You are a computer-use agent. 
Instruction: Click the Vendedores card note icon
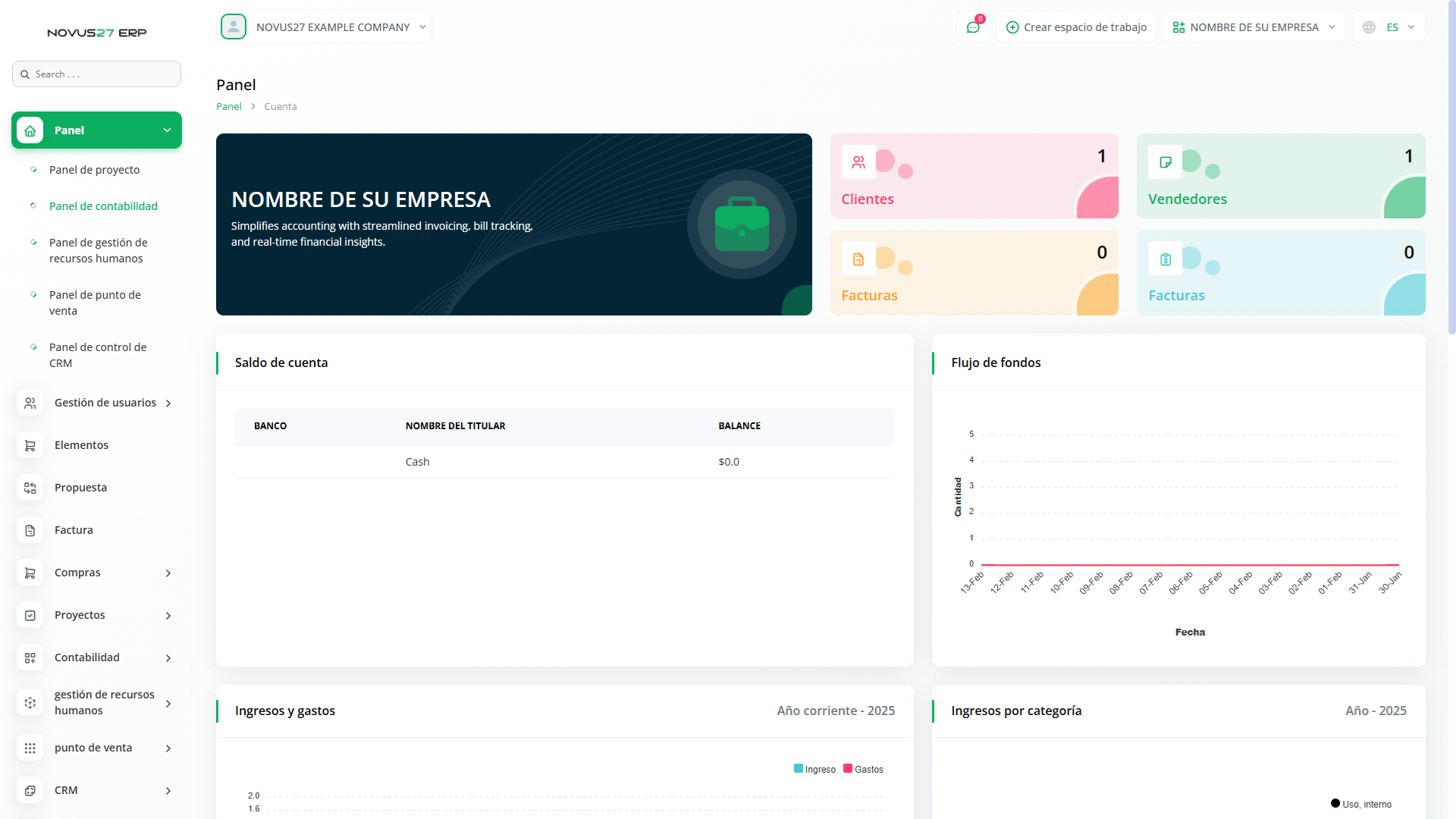[1166, 162]
